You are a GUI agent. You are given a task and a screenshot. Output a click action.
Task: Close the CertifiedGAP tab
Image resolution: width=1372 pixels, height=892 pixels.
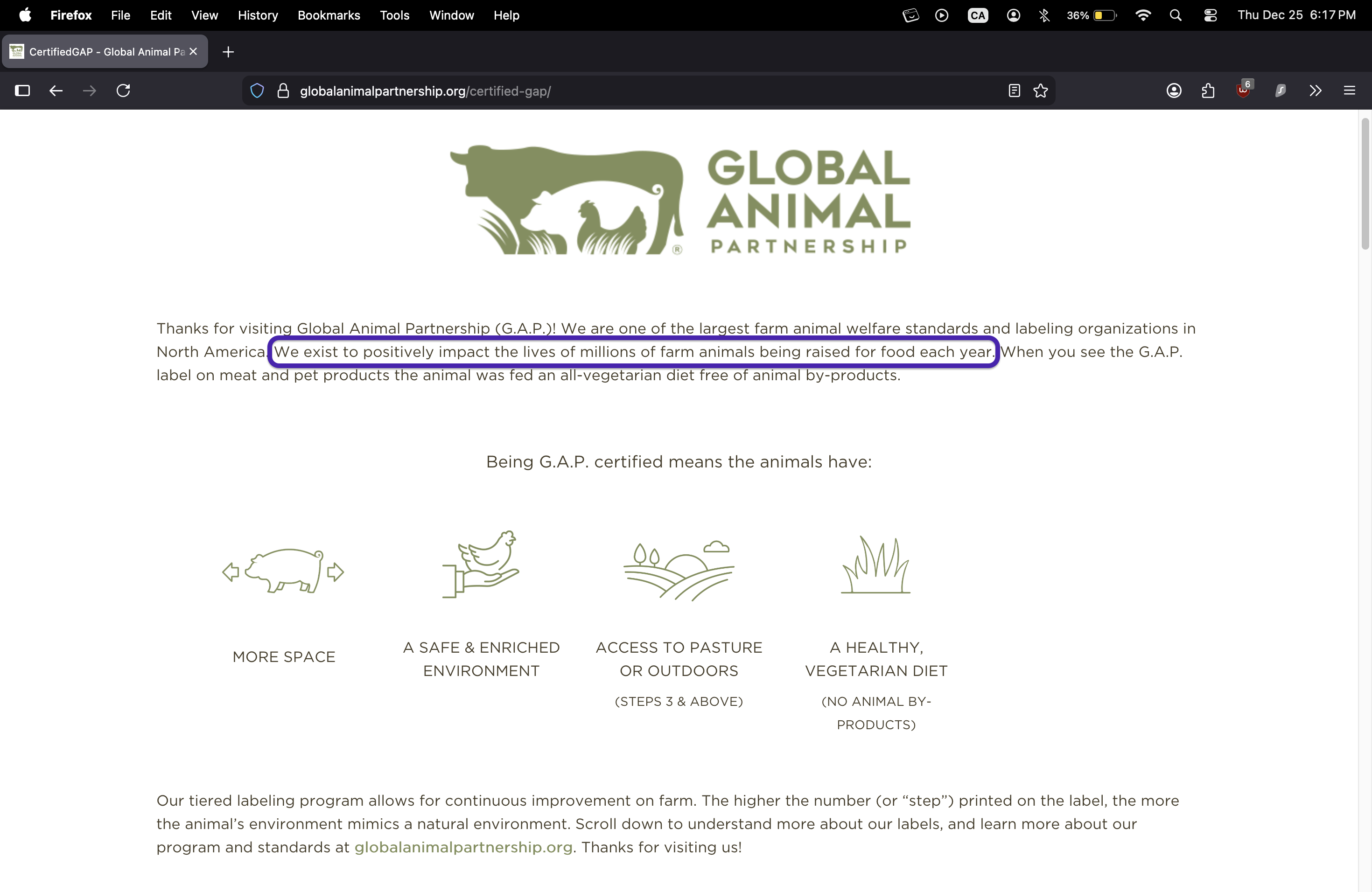pyautogui.click(x=194, y=51)
